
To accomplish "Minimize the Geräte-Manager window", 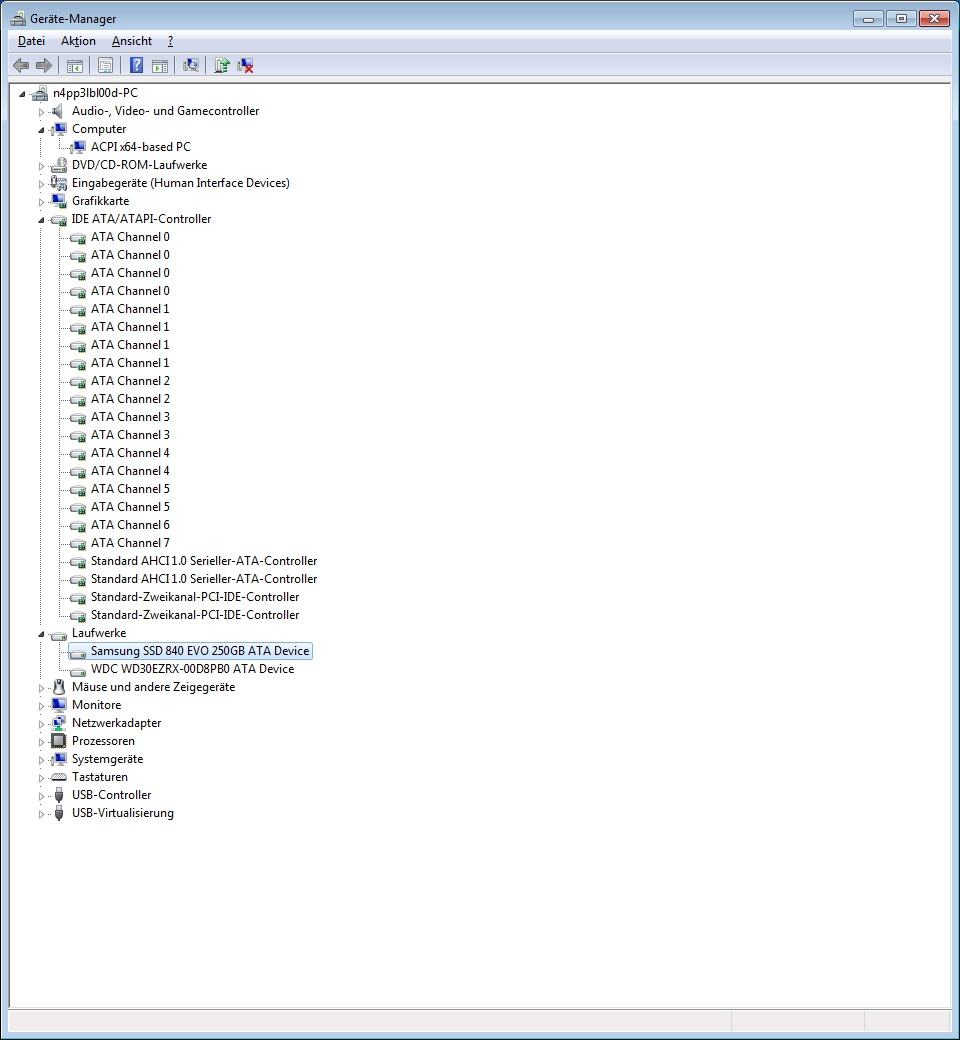I will 868,19.
